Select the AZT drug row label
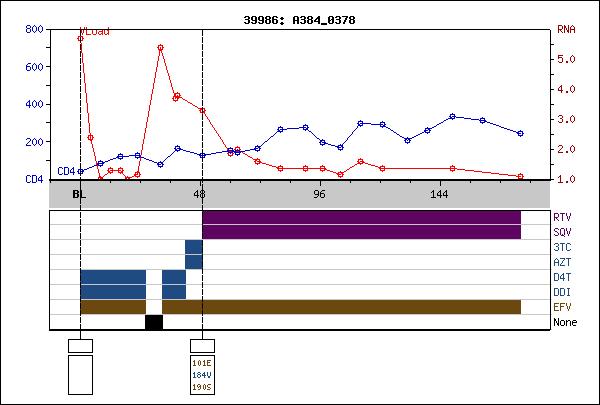Viewport: 600px width, 405px height. (x=563, y=262)
